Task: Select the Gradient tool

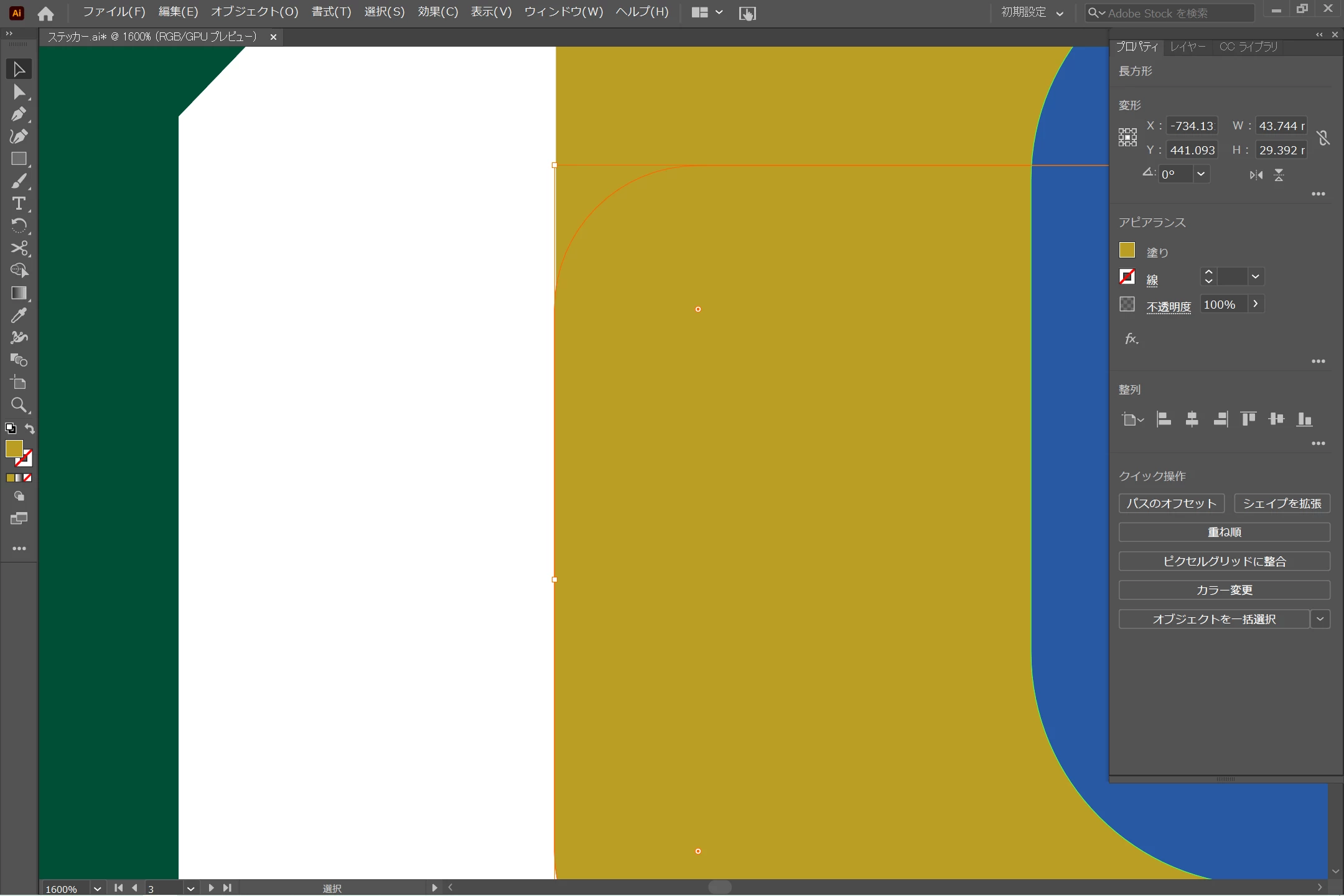Action: pos(18,293)
